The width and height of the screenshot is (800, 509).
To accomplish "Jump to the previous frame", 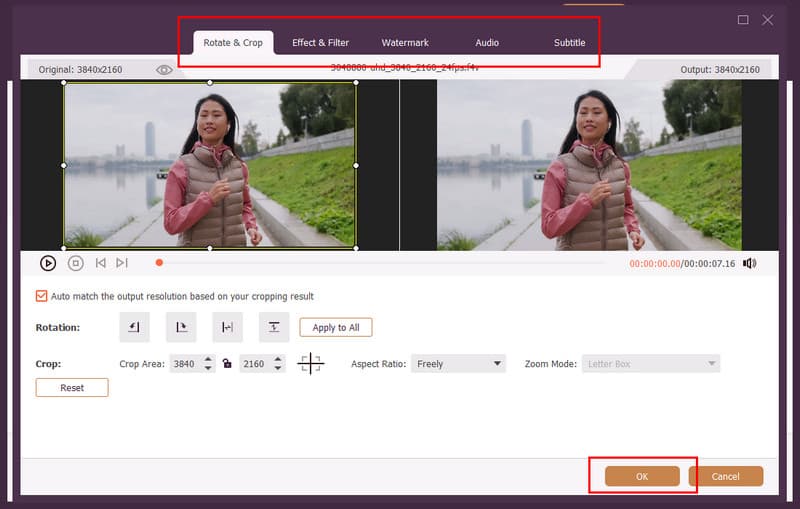I will (100, 263).
